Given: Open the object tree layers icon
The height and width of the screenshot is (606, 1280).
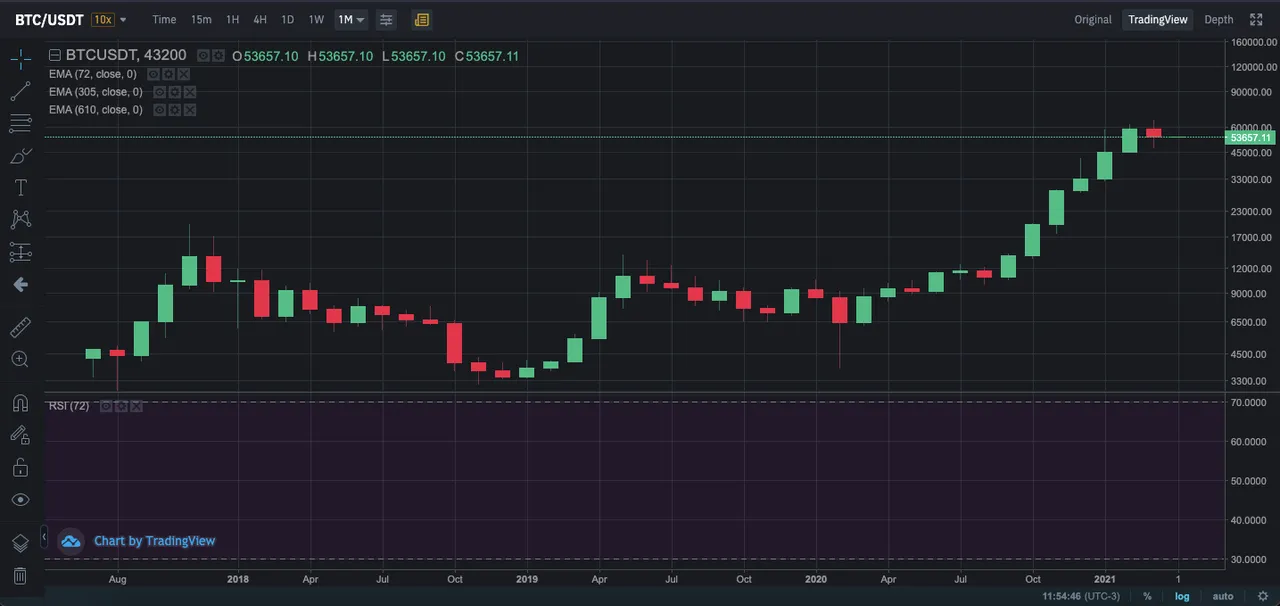Looking at the screenshot, I should [20, 543].
